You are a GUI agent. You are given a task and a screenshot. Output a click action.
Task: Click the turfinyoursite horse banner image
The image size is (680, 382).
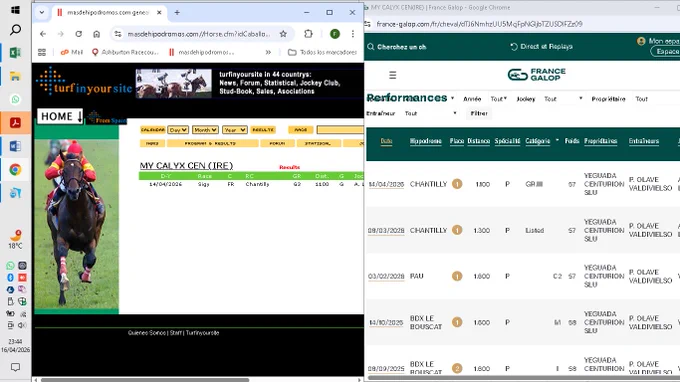point(174,83)
